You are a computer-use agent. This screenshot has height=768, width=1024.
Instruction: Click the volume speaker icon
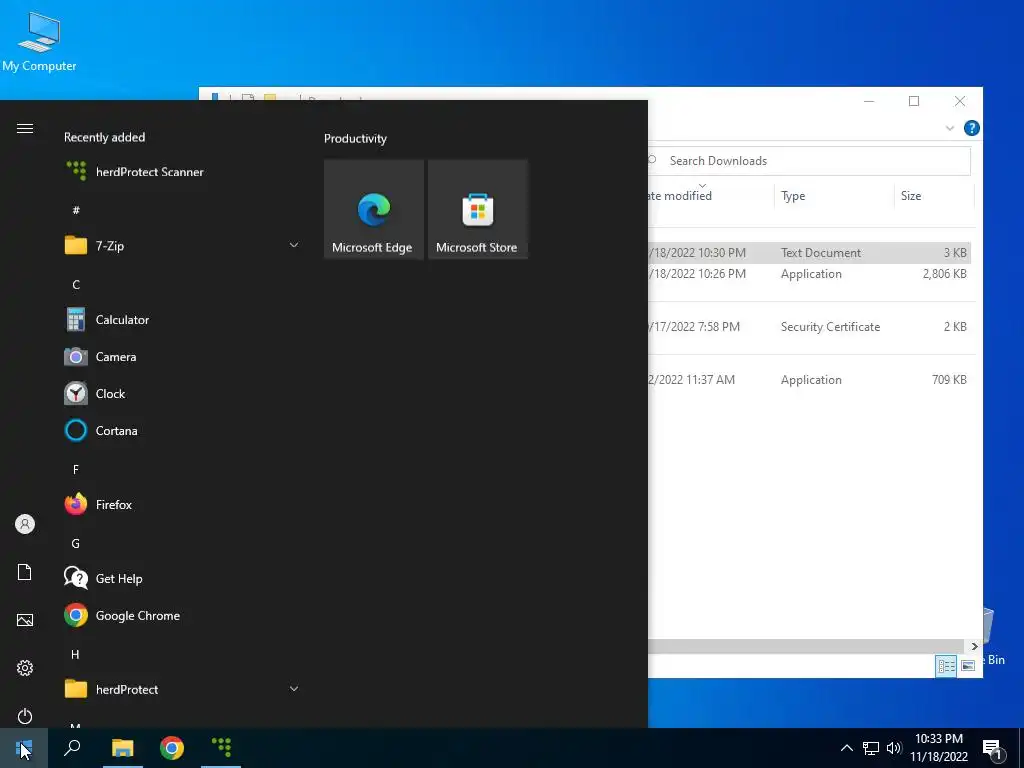(x=894, y=748)
